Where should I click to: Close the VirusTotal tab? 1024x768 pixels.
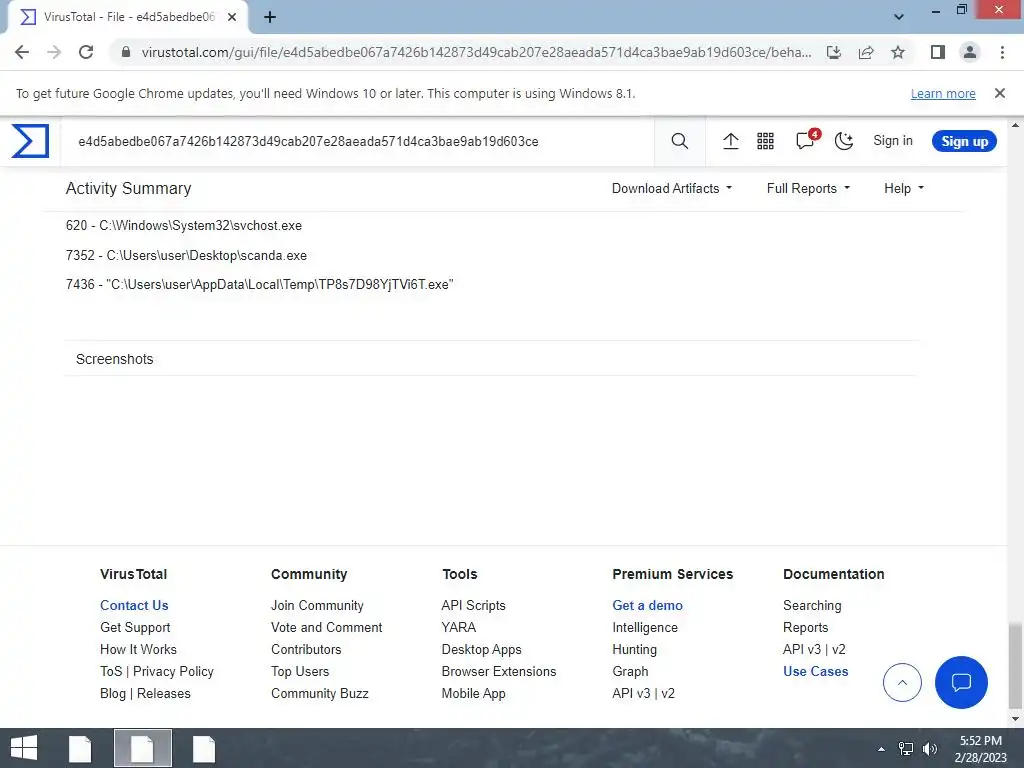point(232,17)
